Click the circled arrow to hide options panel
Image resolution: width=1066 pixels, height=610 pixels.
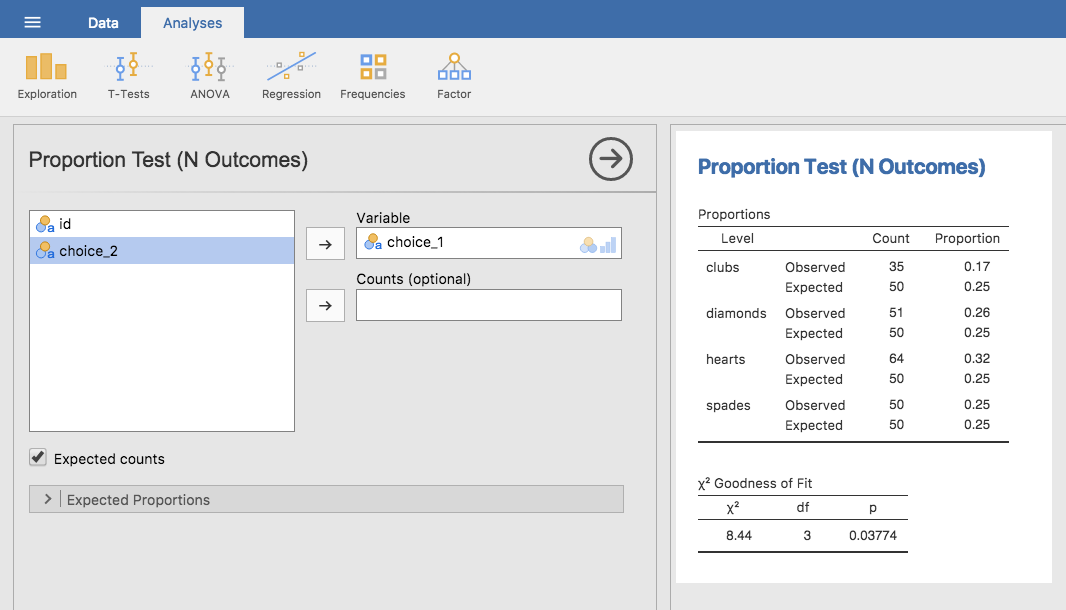tap(611, 159)
